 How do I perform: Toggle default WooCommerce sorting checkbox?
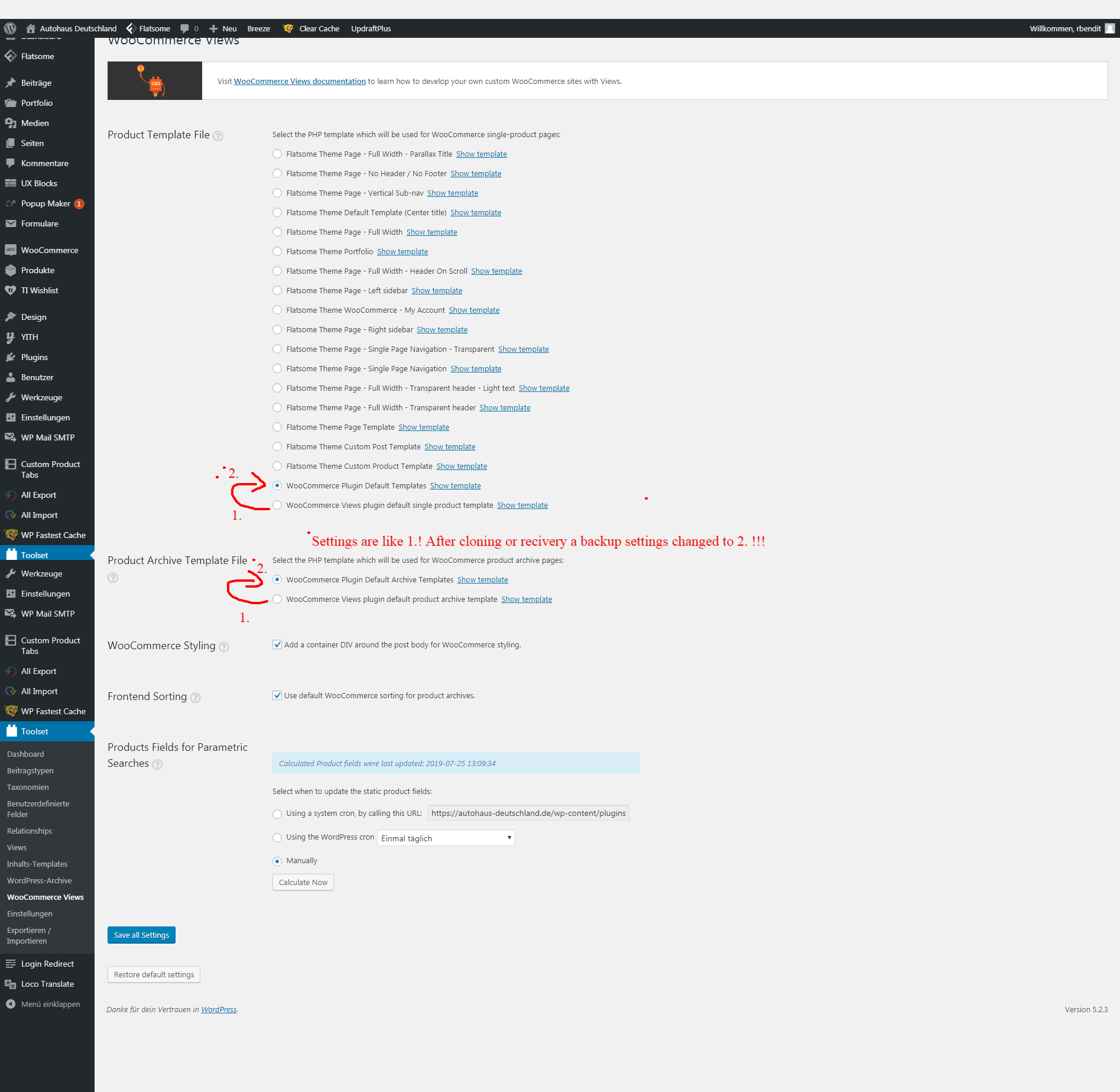277,695
